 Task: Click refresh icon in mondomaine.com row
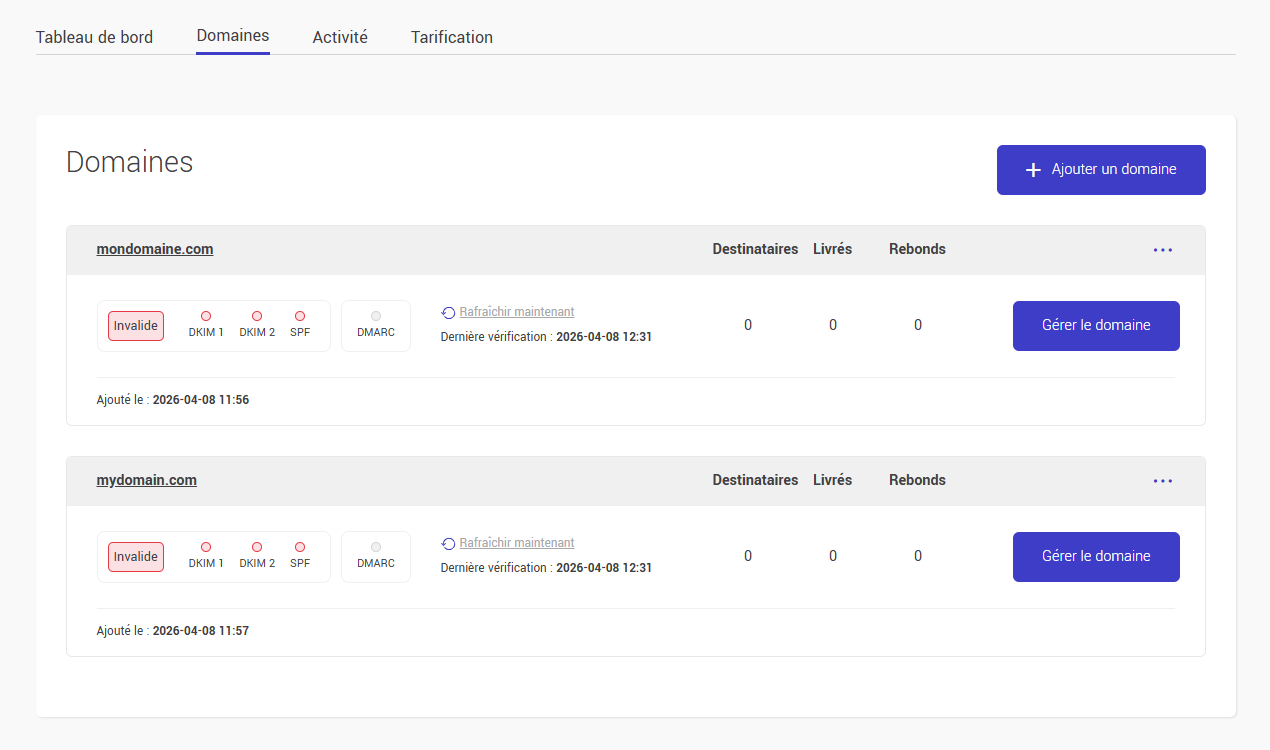click(x=448, y=313)
